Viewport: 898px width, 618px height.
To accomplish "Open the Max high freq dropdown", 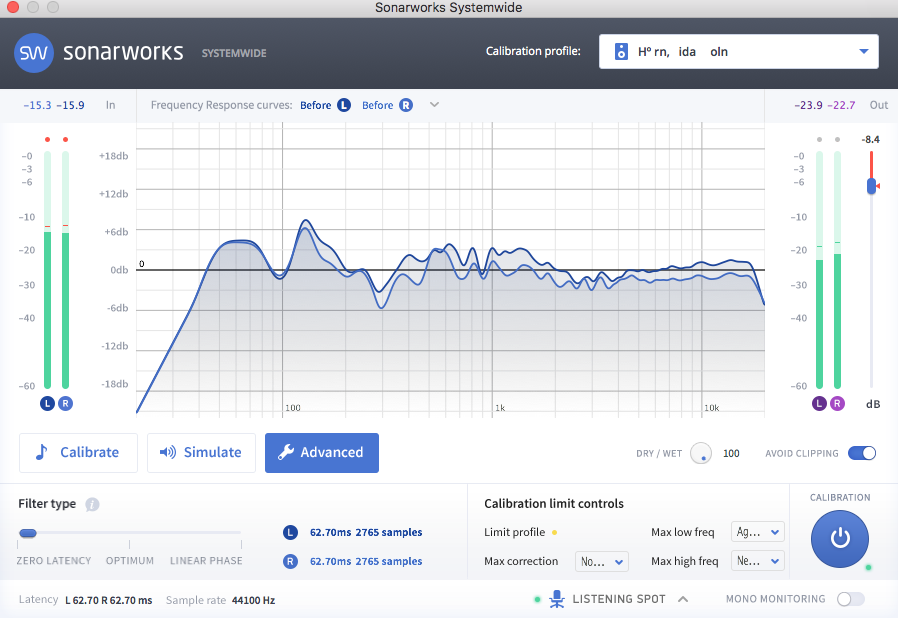I will point(757,561).
